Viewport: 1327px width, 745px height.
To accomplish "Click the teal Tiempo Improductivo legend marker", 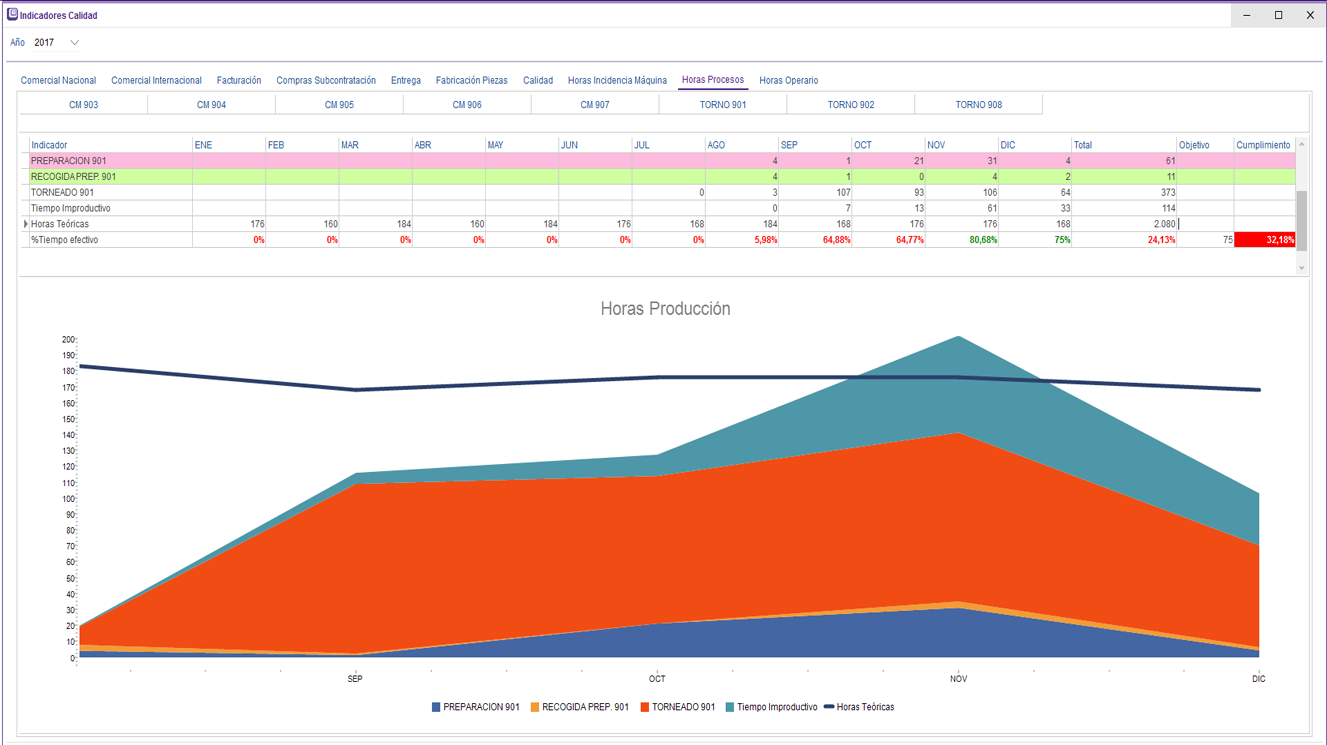I will tap(730, 707).
